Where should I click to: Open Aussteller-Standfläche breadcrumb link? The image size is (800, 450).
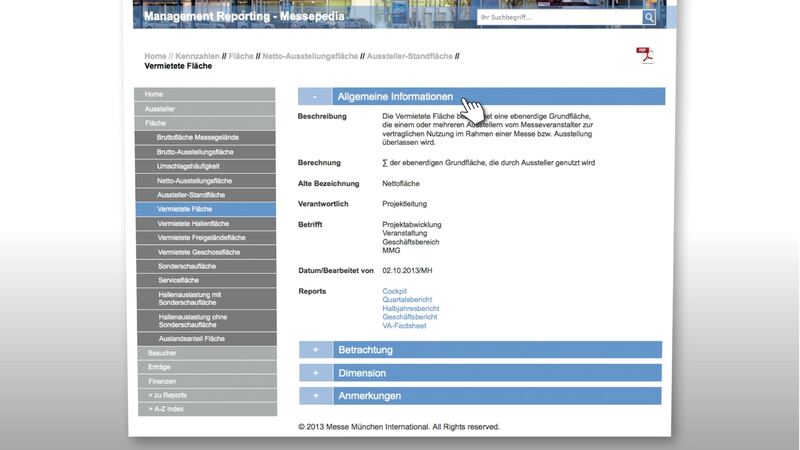pyautogui.click(x=410, y=56)
